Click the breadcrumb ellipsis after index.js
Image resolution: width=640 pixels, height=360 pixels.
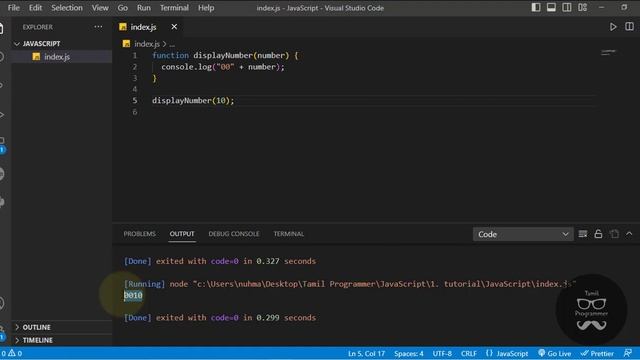click(x=172, y=44)
